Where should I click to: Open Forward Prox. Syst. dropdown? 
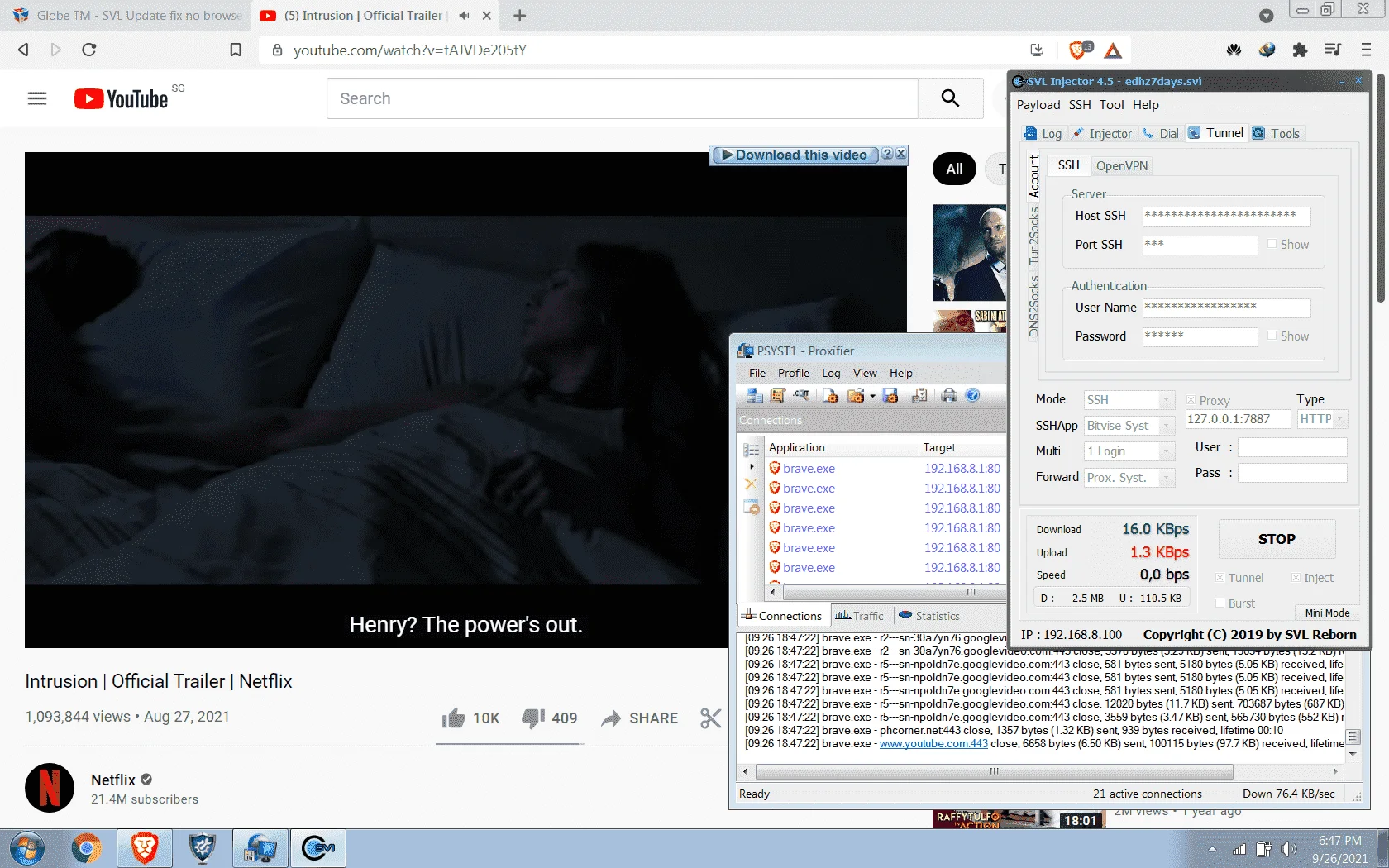1129,477
